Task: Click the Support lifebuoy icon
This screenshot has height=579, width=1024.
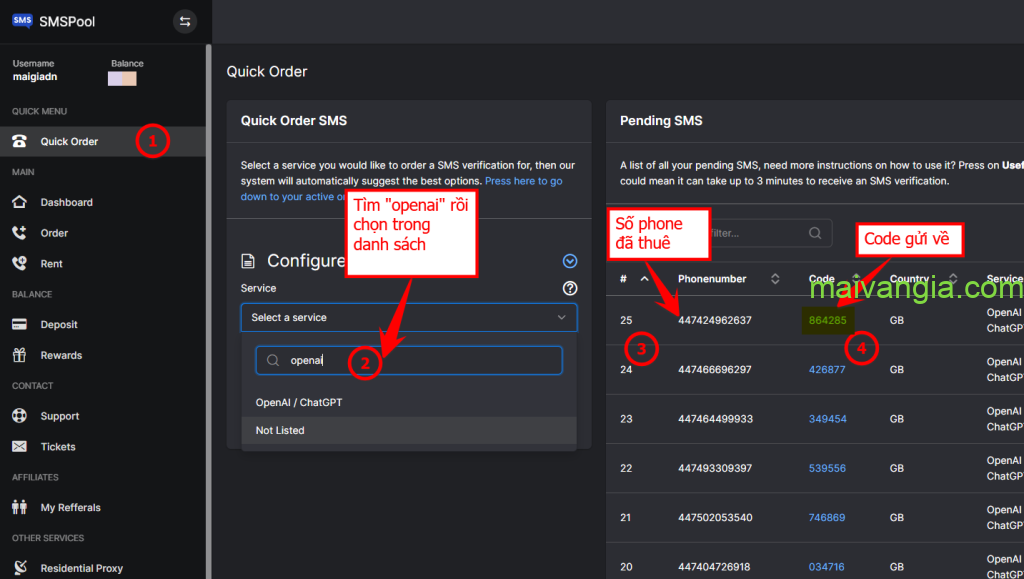Action: click(19, 416)
